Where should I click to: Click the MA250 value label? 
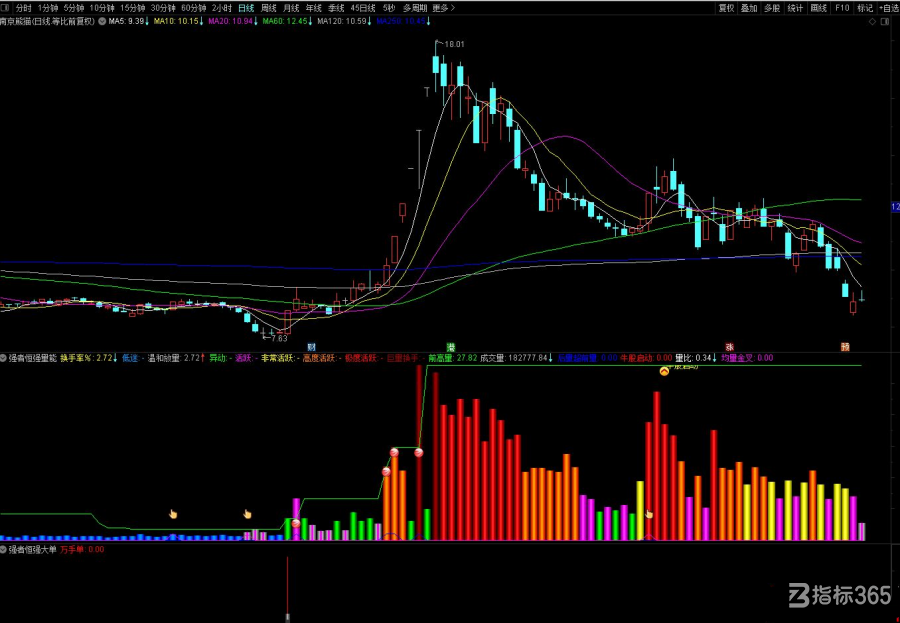(403, 21)
